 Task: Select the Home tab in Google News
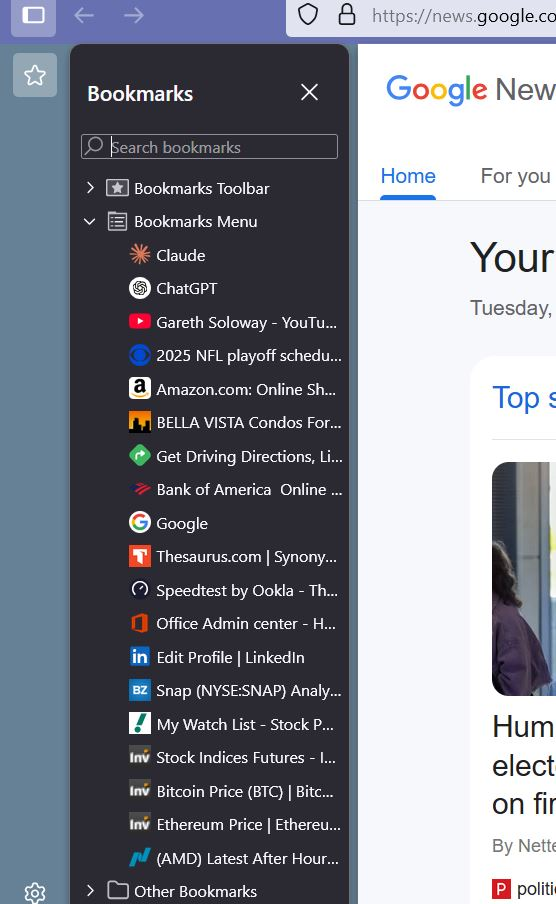point(408,176)
